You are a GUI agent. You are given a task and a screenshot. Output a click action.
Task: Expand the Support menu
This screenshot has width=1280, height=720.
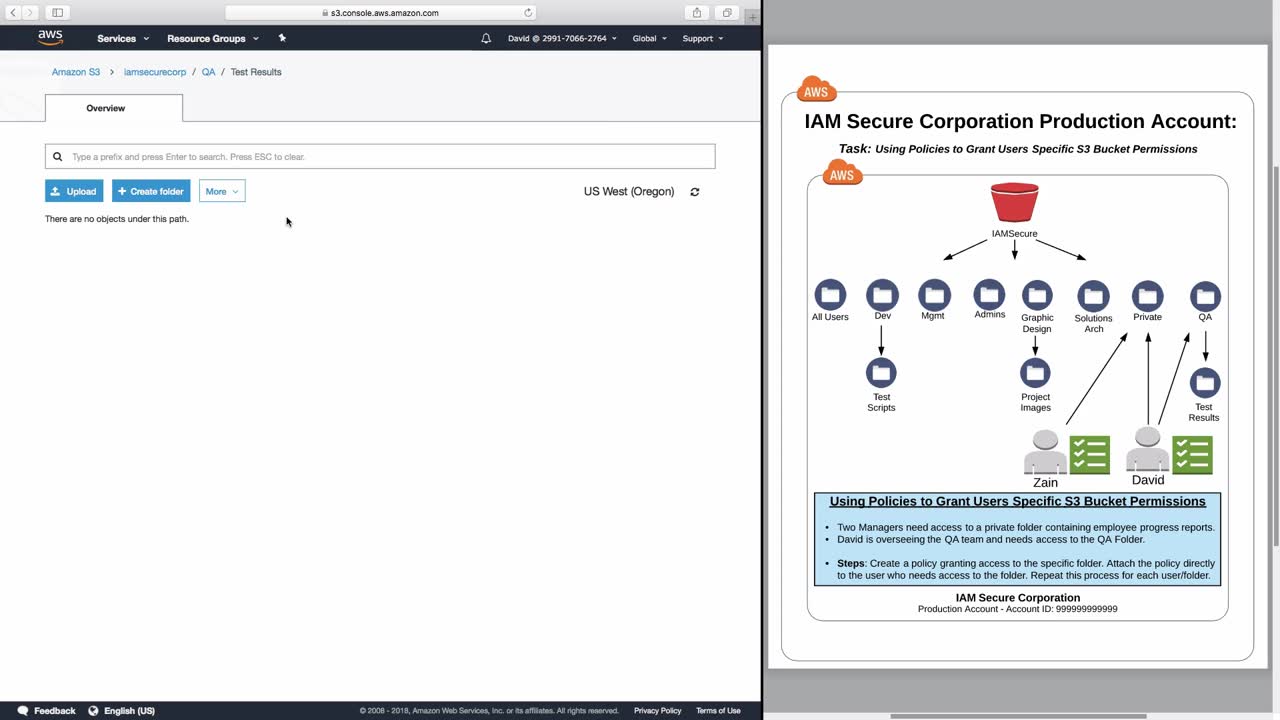703,38
